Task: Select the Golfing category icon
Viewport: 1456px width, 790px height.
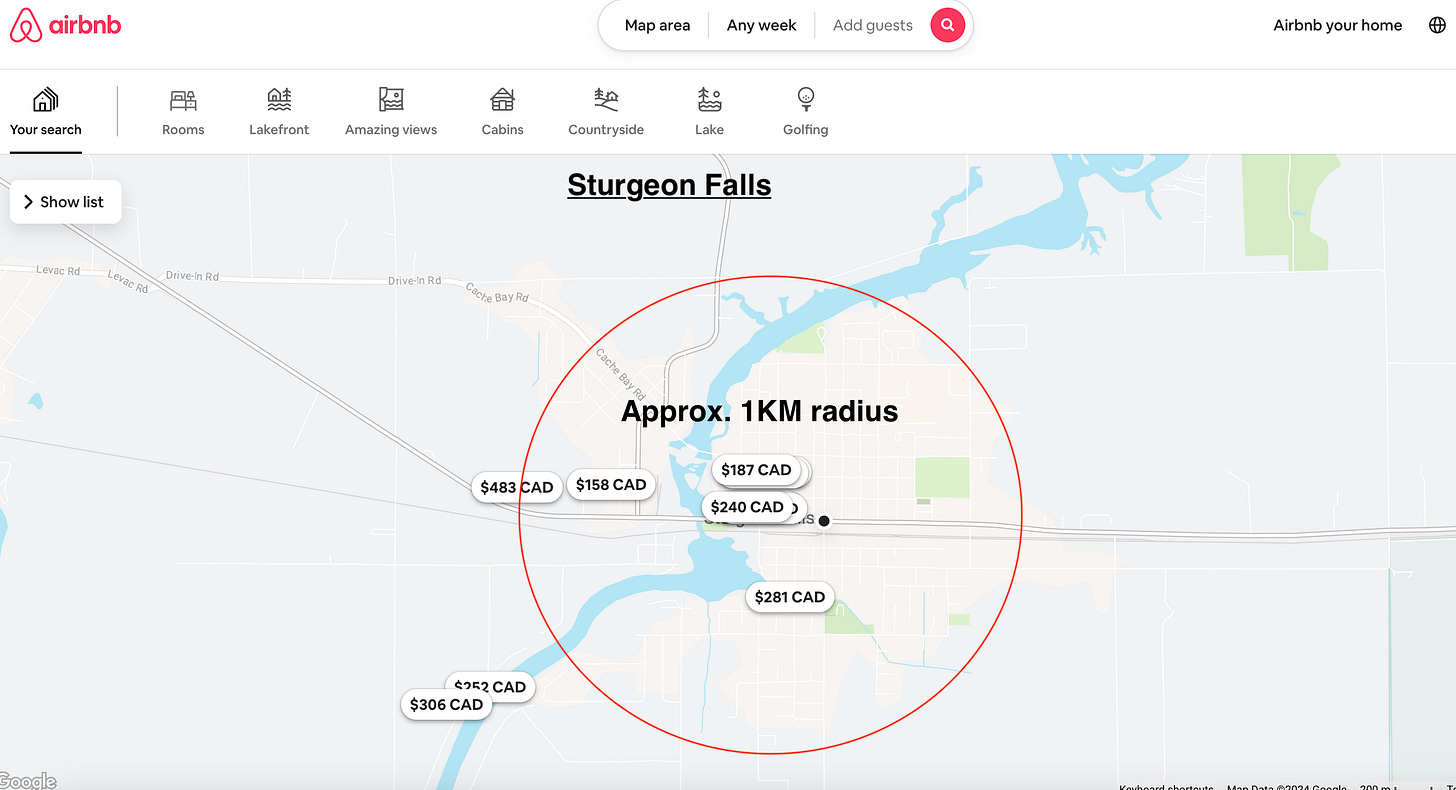Action: 806,99
